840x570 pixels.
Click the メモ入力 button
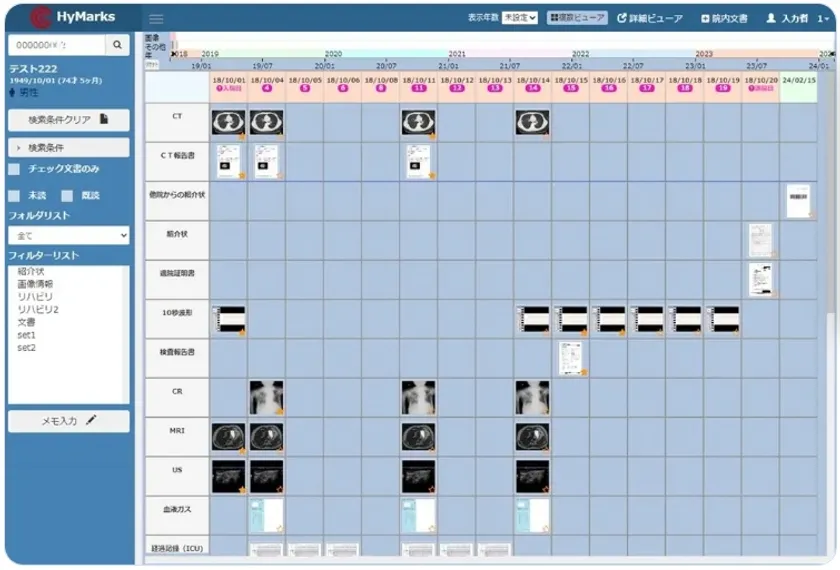pyautogui.click(x=69, y=421)
